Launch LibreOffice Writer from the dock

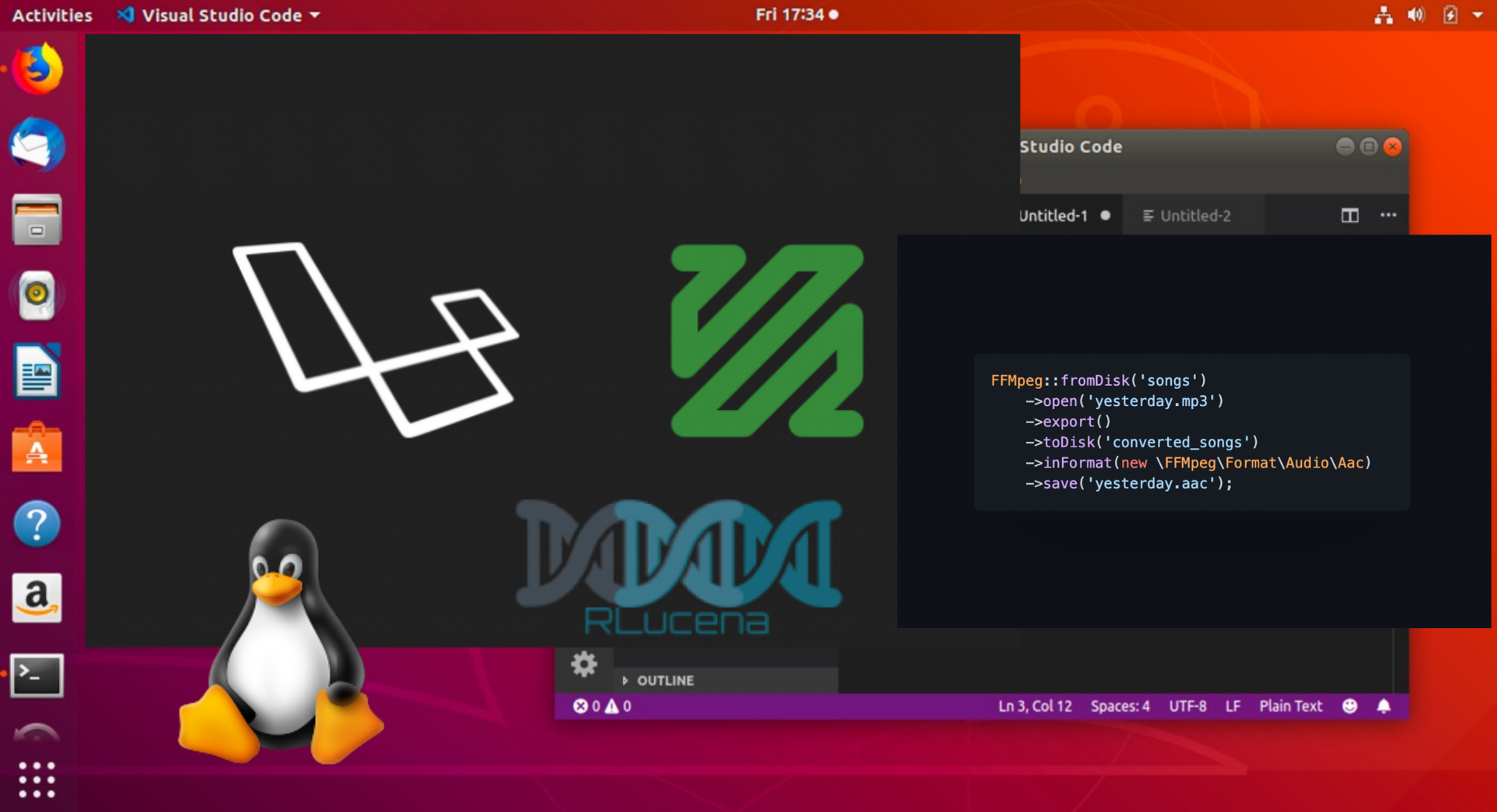pyautogui.click(x=37, y=371)
